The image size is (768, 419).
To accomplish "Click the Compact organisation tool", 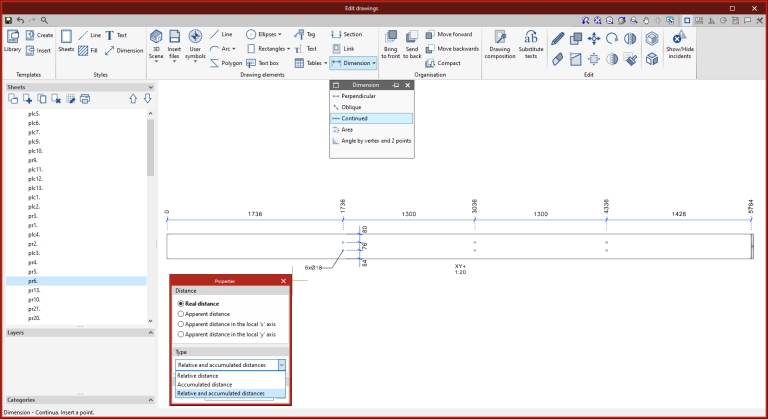I will pyautogui.click(x=443, y=63).
